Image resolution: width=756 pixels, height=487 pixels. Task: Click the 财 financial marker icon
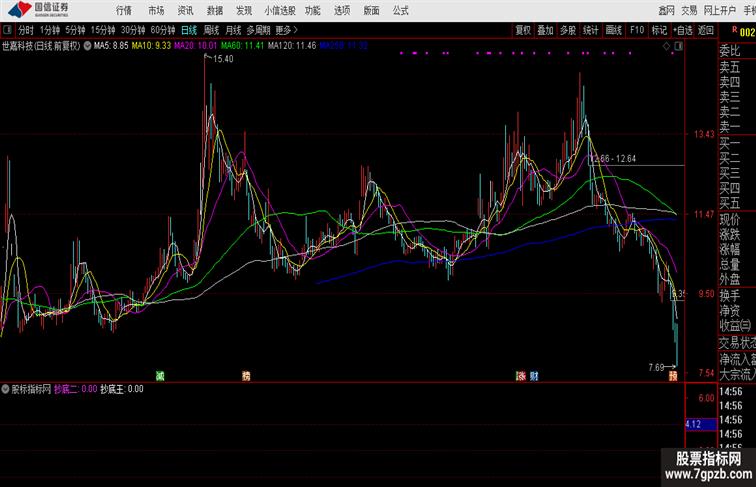coord(535,376)
